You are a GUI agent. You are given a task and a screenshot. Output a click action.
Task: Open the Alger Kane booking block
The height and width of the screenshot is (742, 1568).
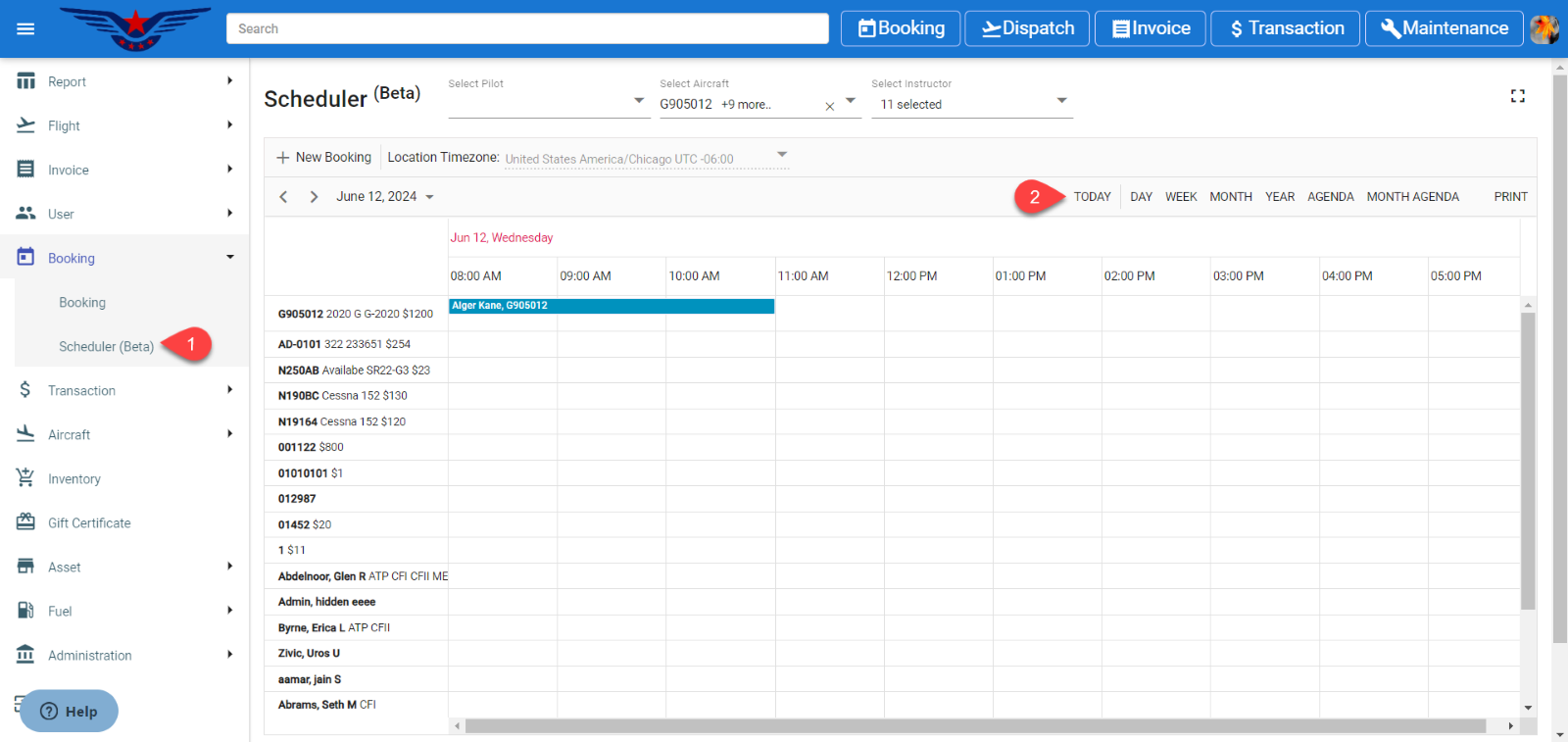(x=612, y=306)
